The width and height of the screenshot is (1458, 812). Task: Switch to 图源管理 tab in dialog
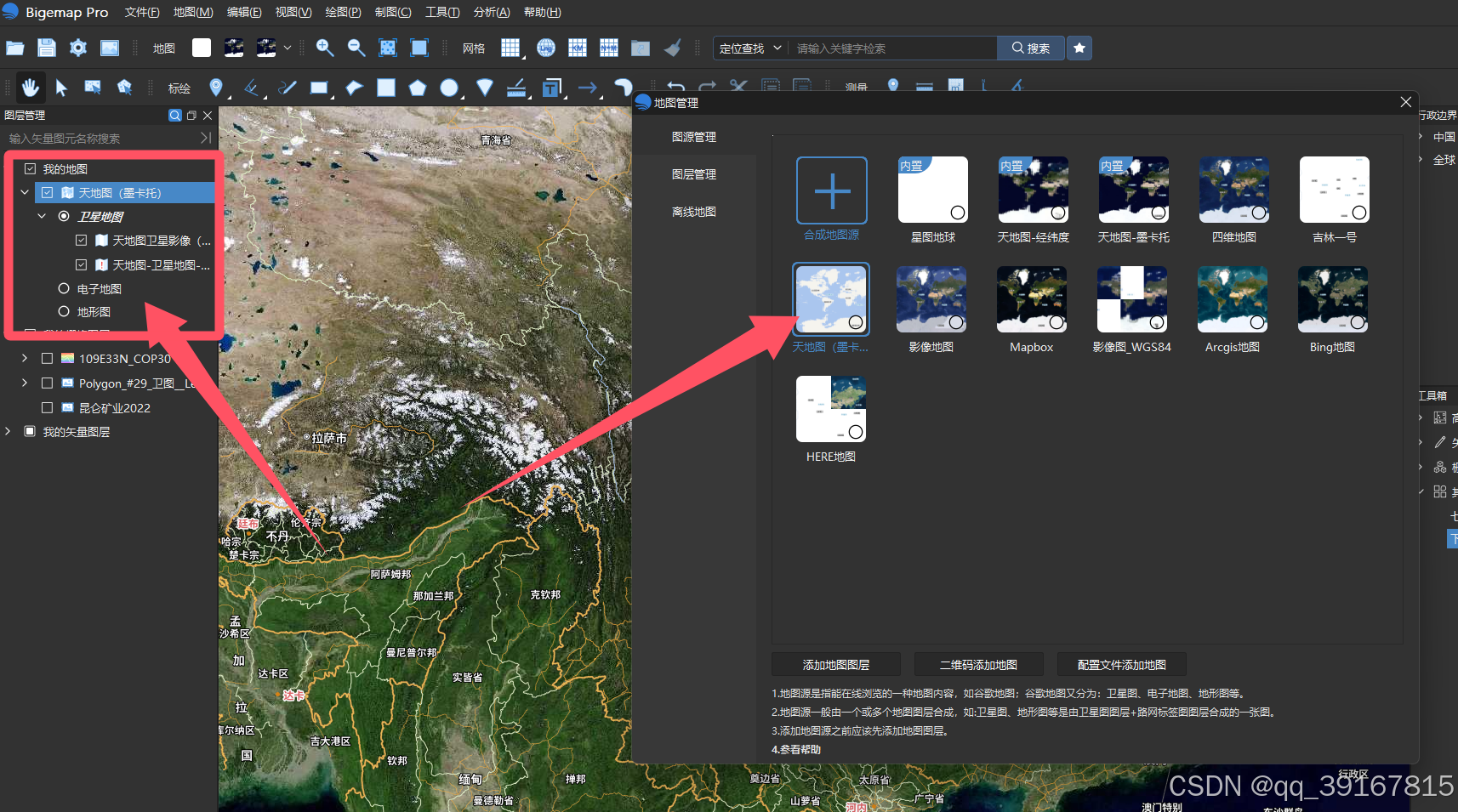pos(694,137)
